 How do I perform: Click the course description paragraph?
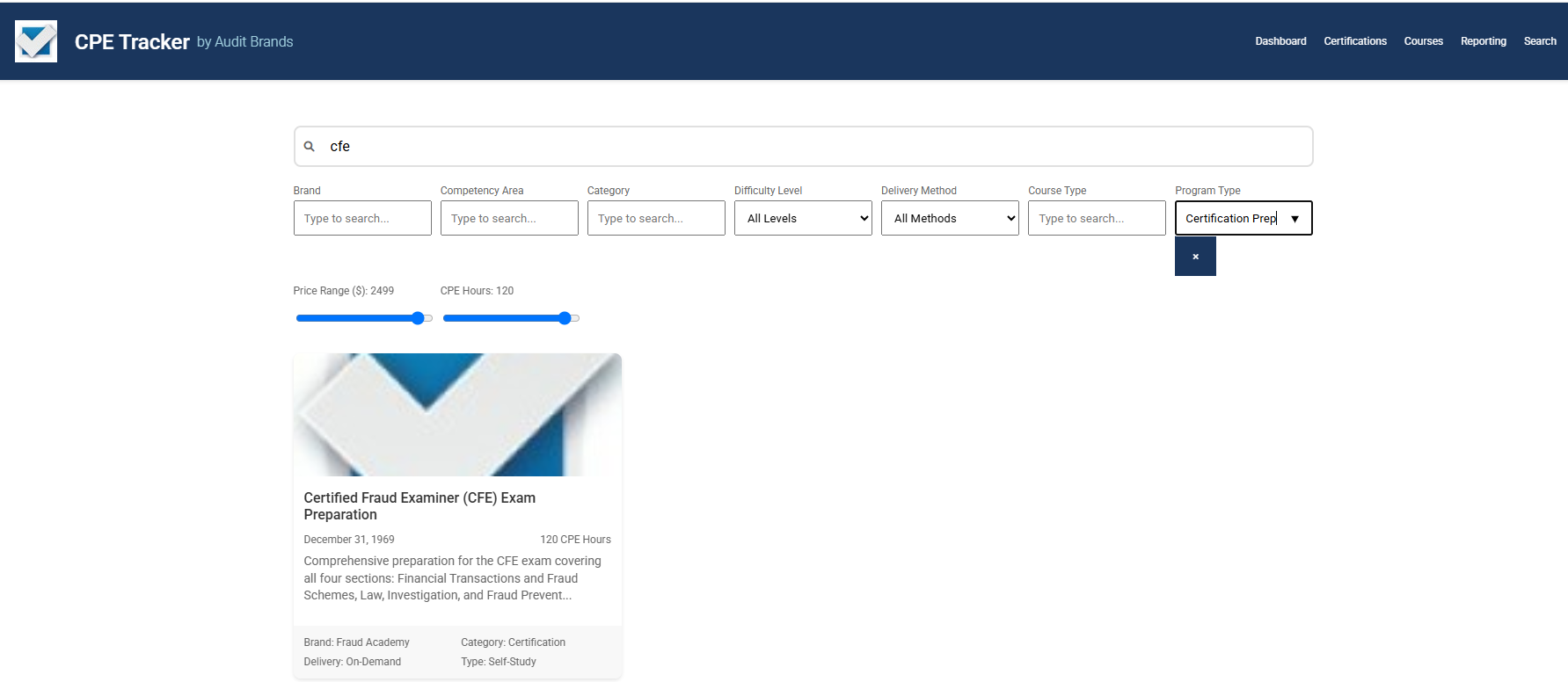(x=453, y=578)
